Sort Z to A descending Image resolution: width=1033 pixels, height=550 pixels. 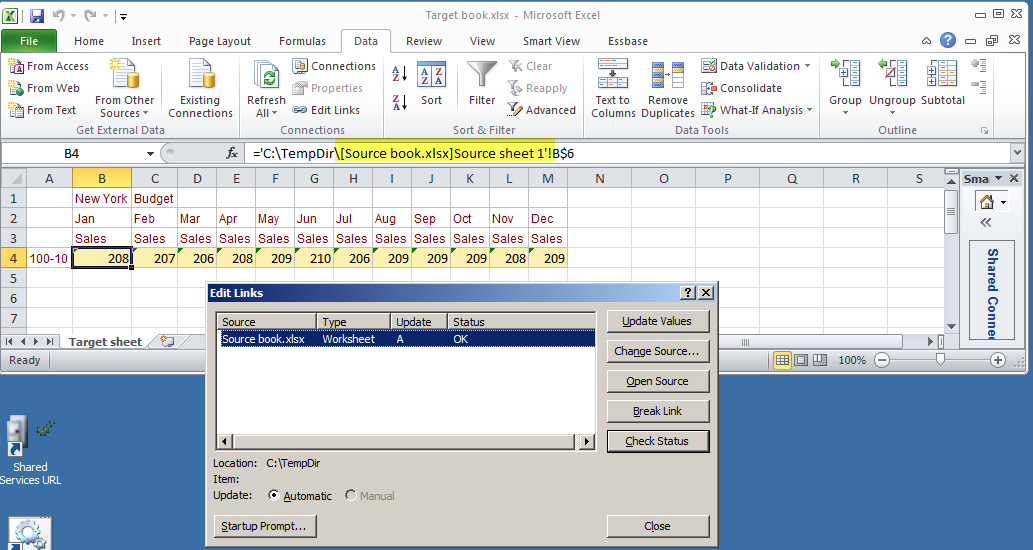click(399, 102)
